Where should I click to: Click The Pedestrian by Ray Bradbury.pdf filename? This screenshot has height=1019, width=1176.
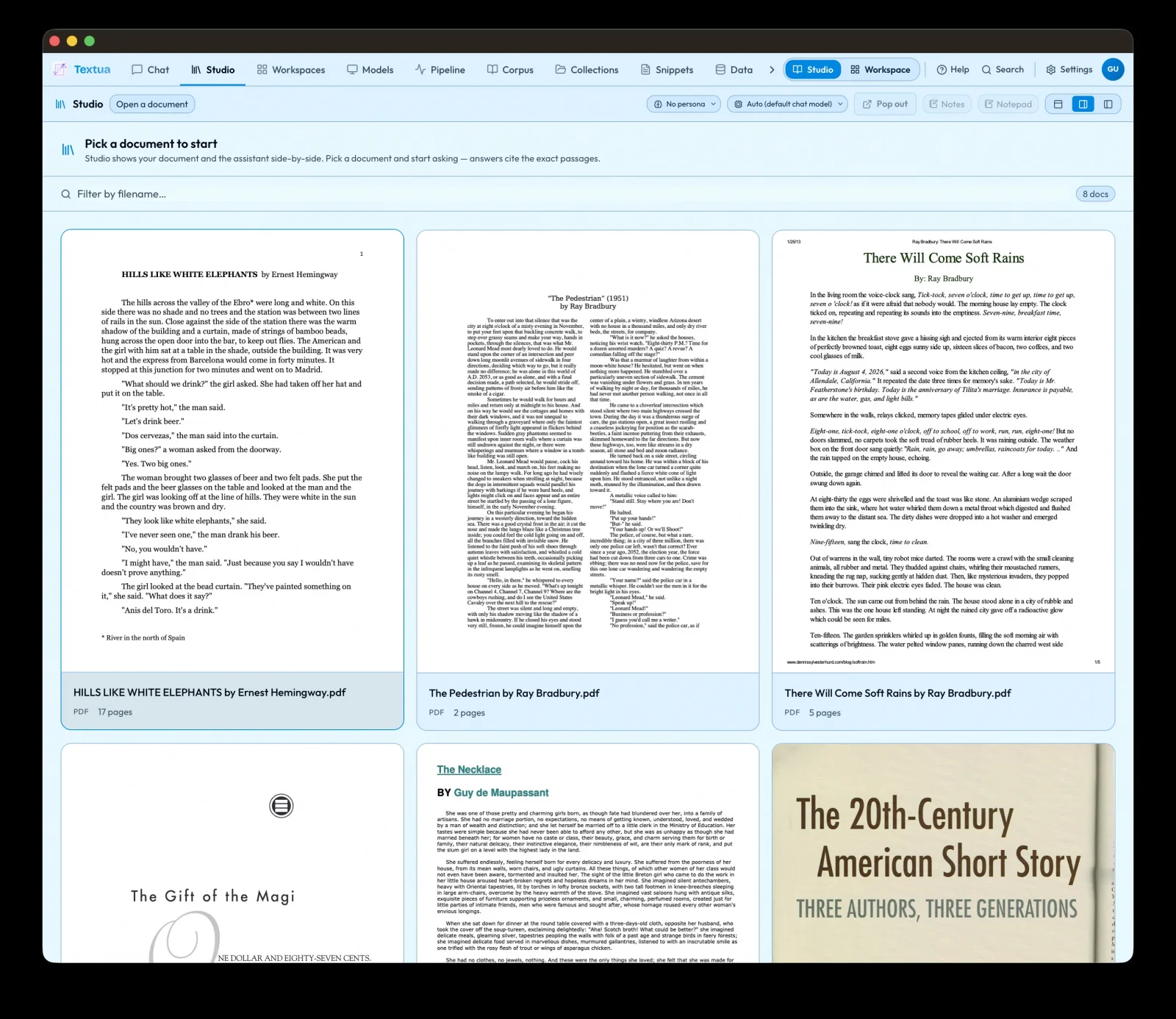[x=514, y=693]
